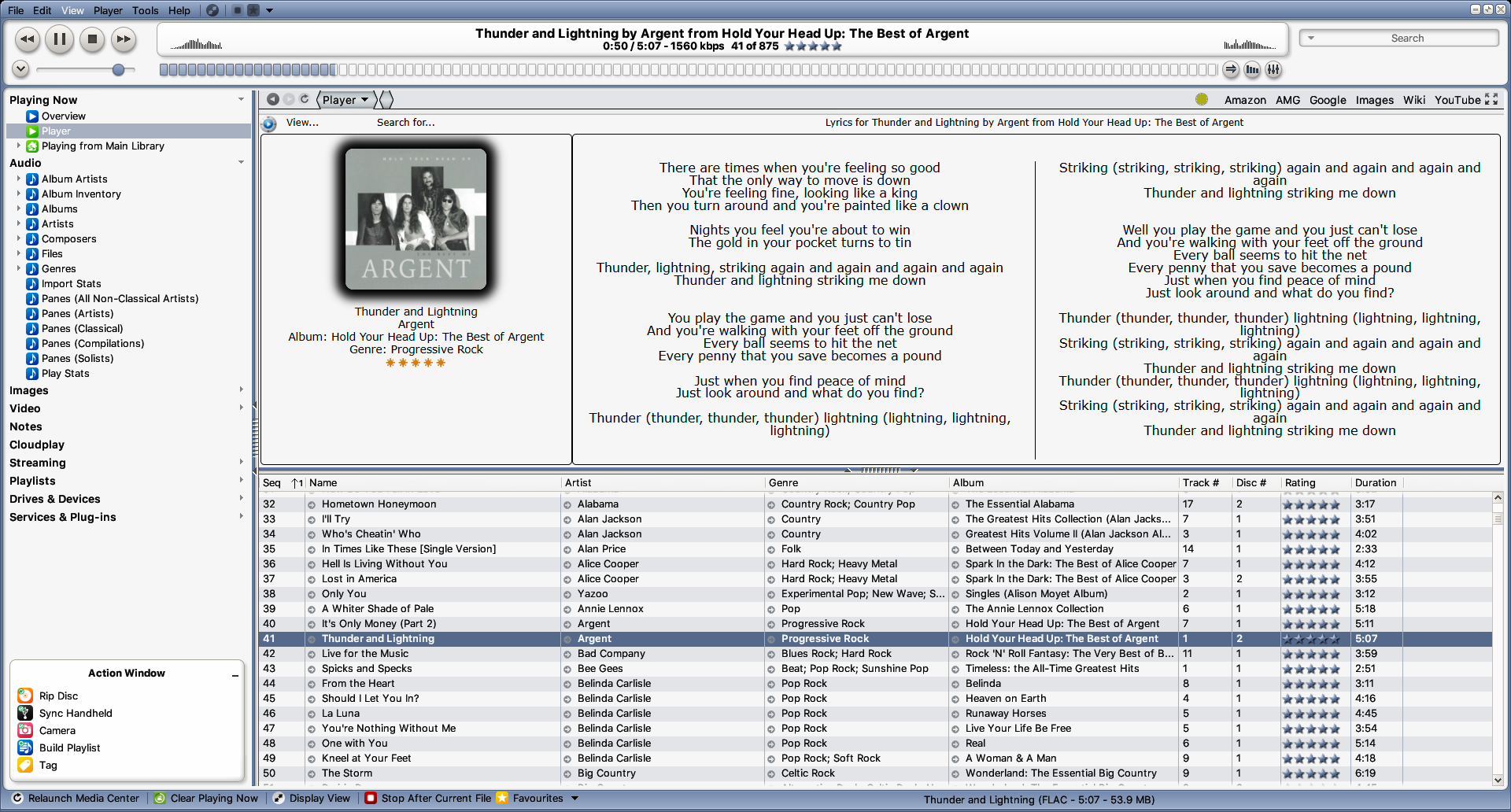The width and height of the screenshot is (1511, 812).
Task: Select Album Inventory in the tree
Action: coord(81,194)
